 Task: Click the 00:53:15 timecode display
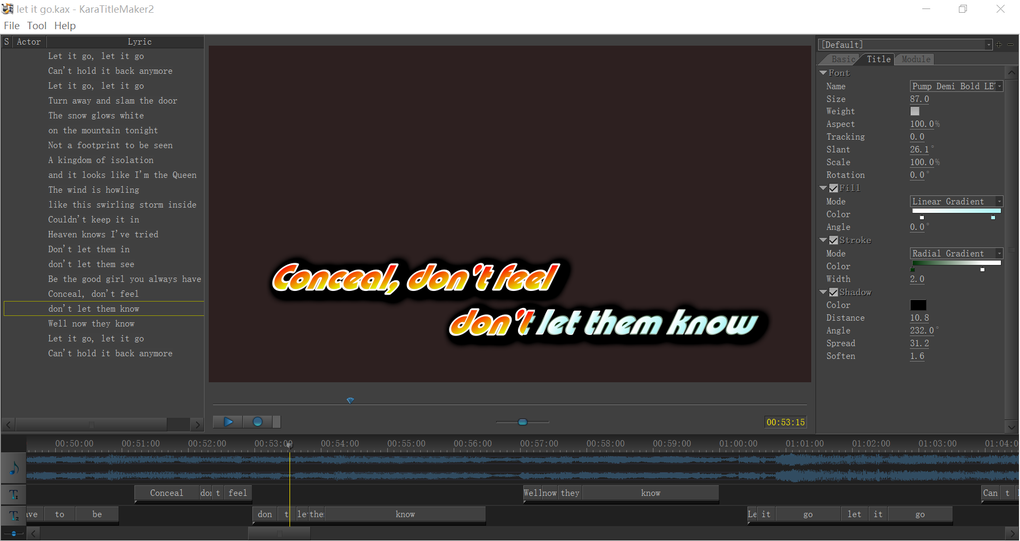coord(785,422)
